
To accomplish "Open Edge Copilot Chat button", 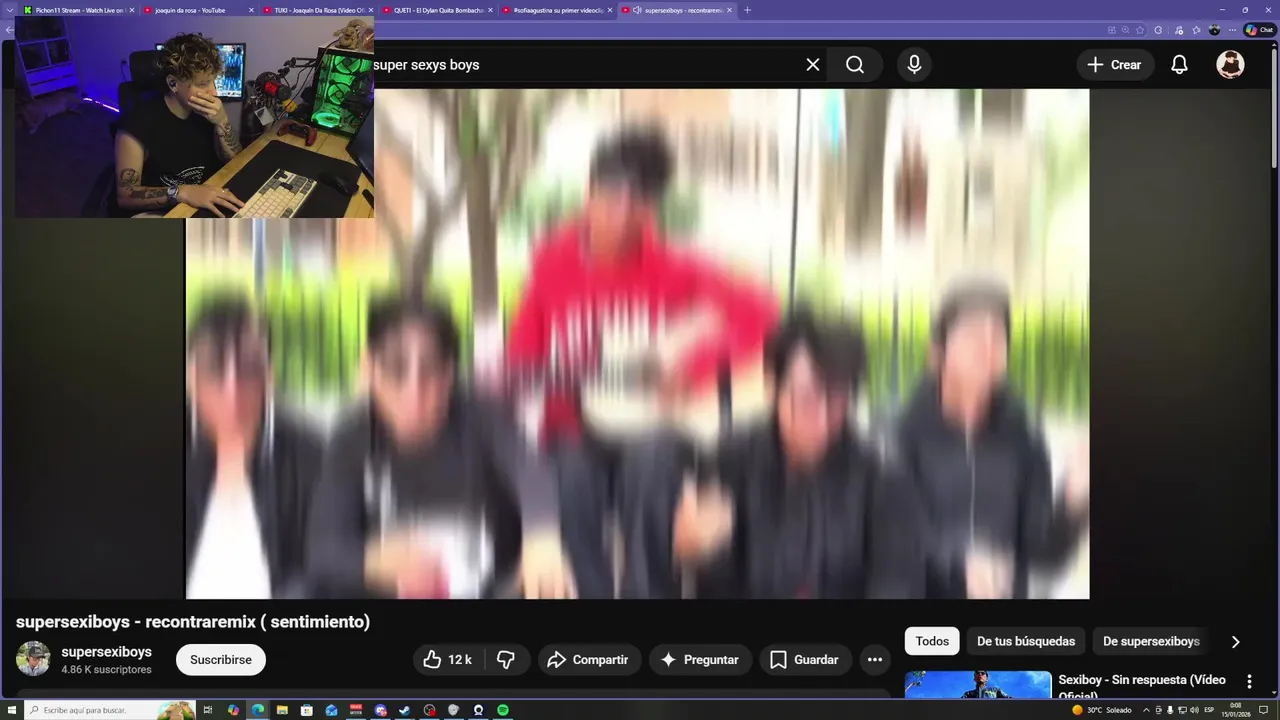I will pyautogui.click(x=1259, y=30).
